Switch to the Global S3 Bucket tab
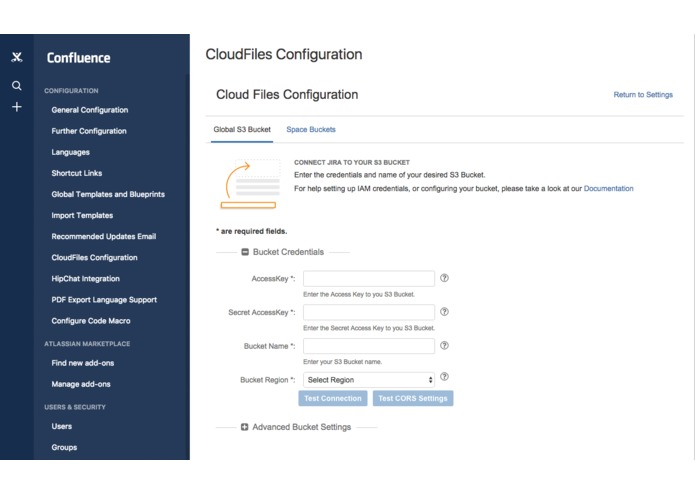This screenshot has height=494, width=695. click(242, 129)
